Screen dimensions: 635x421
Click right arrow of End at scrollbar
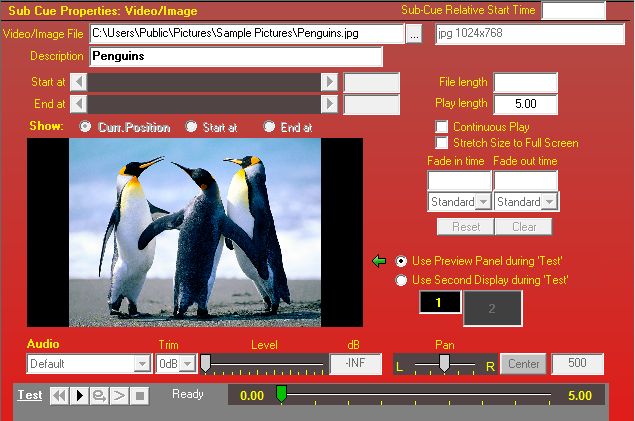pos(329,104)
